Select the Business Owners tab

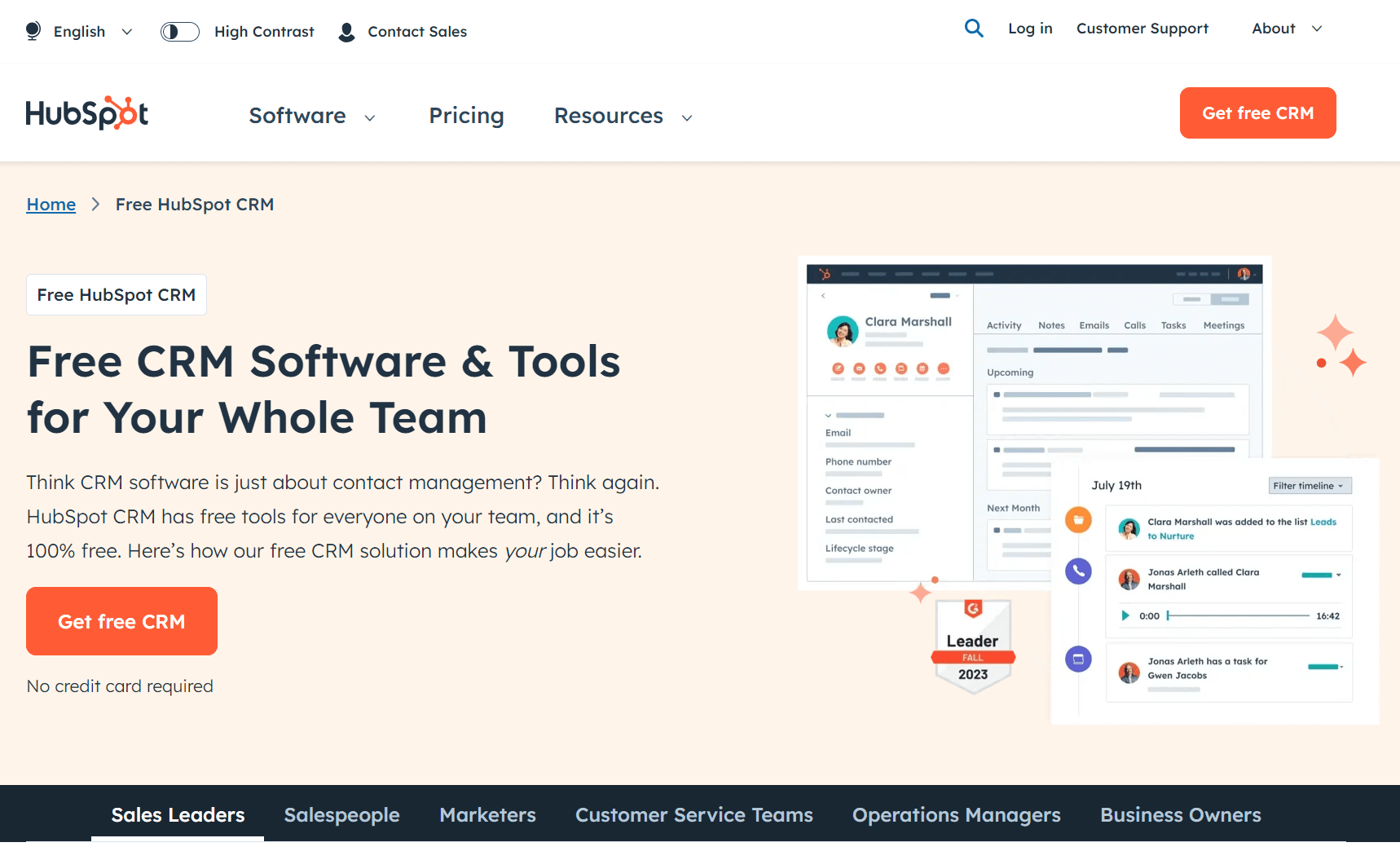click(1181, 814)
